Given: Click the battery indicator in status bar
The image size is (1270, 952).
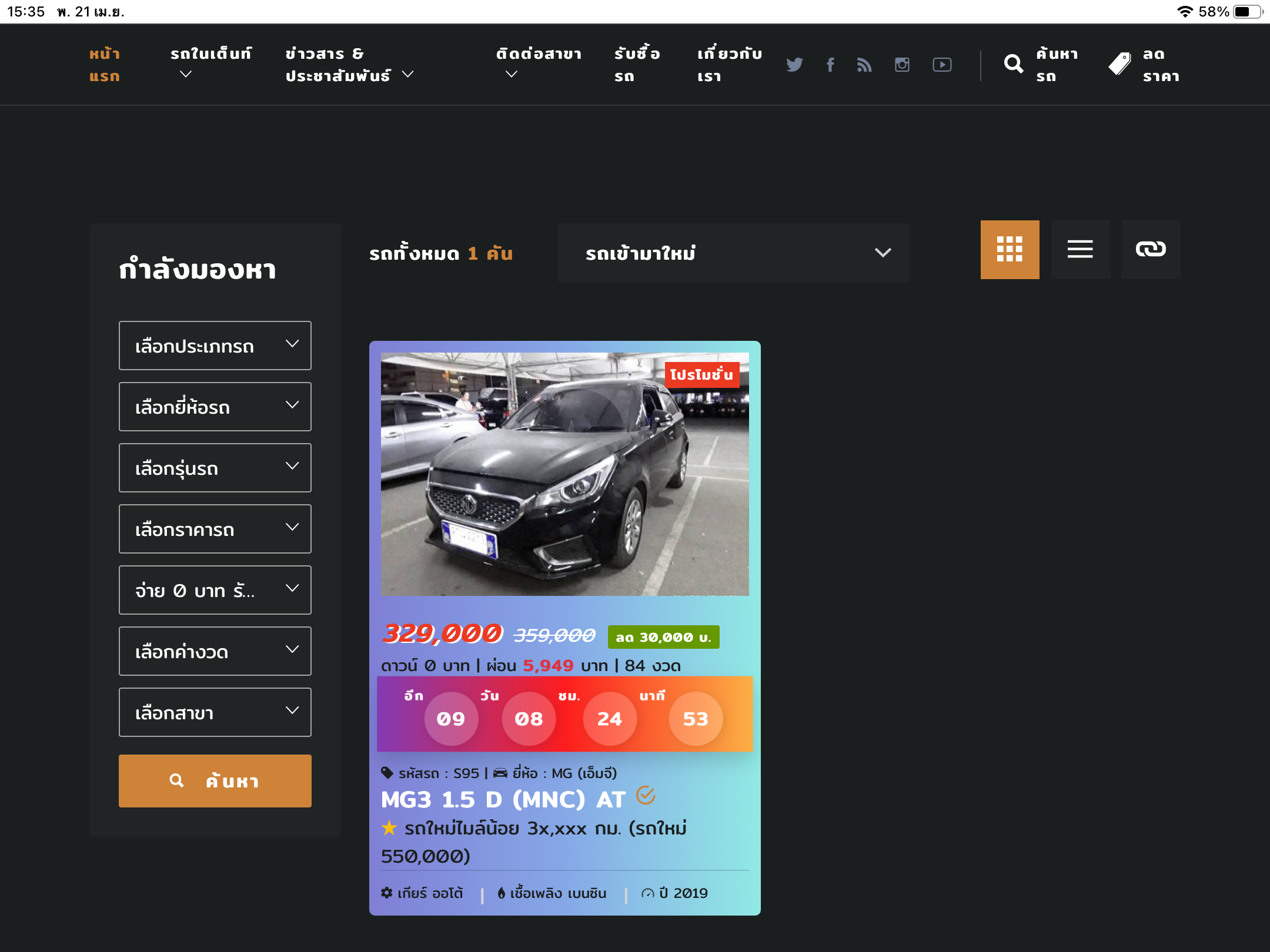Looking at the screenshot, I should tap(1248, 12).
